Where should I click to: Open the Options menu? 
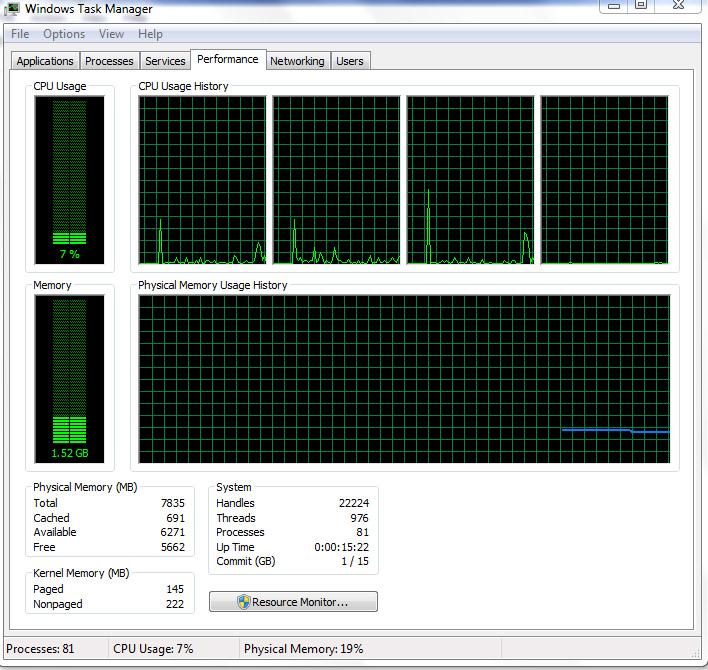coord(64,34)
